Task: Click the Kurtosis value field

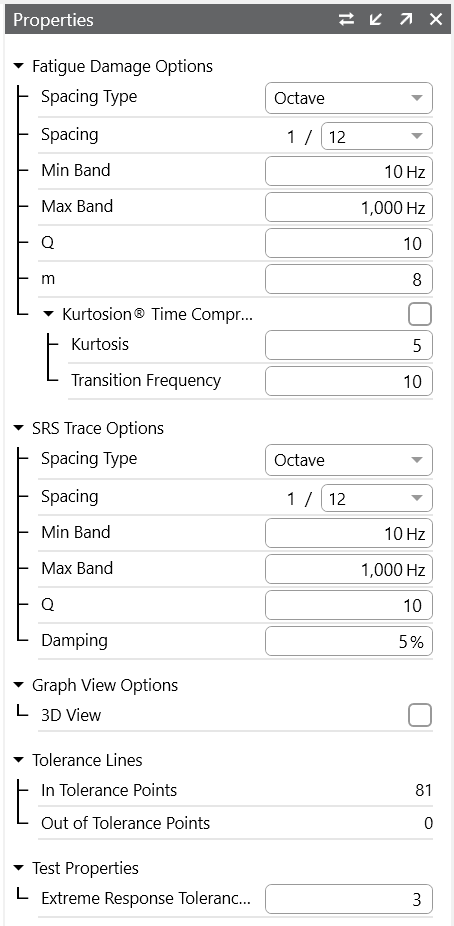Action: pos(349,345)
